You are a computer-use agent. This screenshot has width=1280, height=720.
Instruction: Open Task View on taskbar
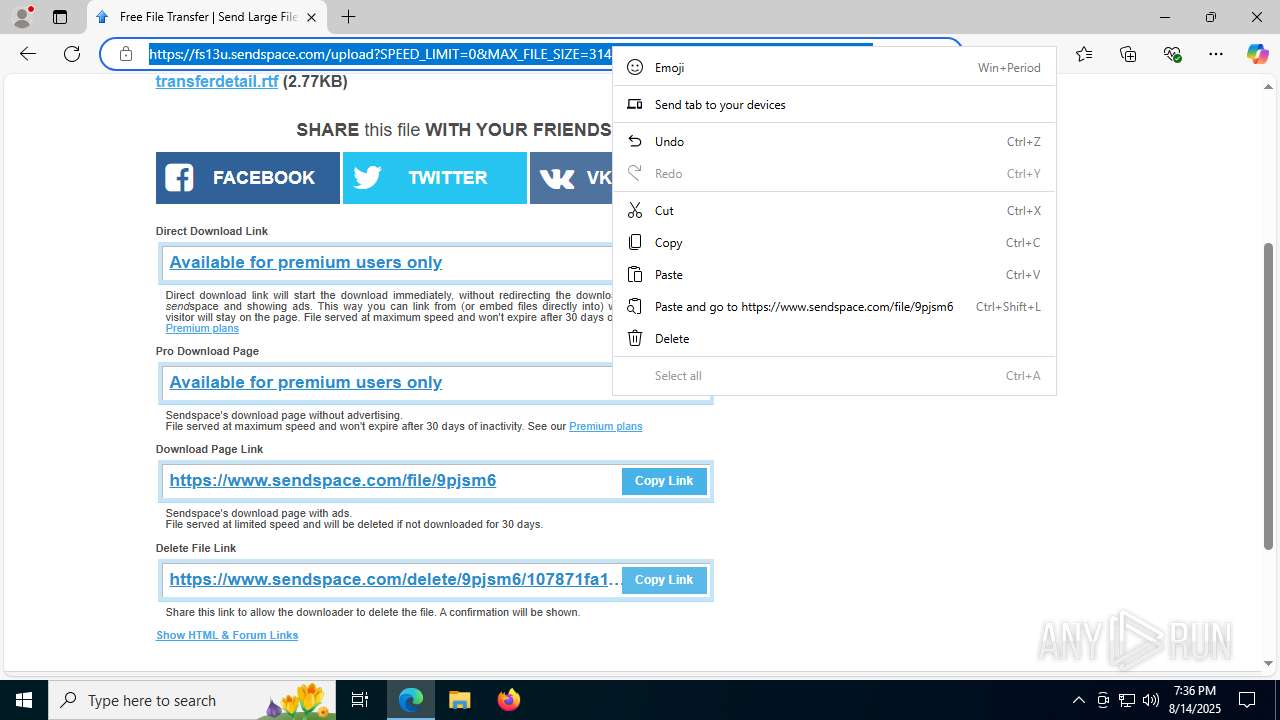click(x=360, y=700)
